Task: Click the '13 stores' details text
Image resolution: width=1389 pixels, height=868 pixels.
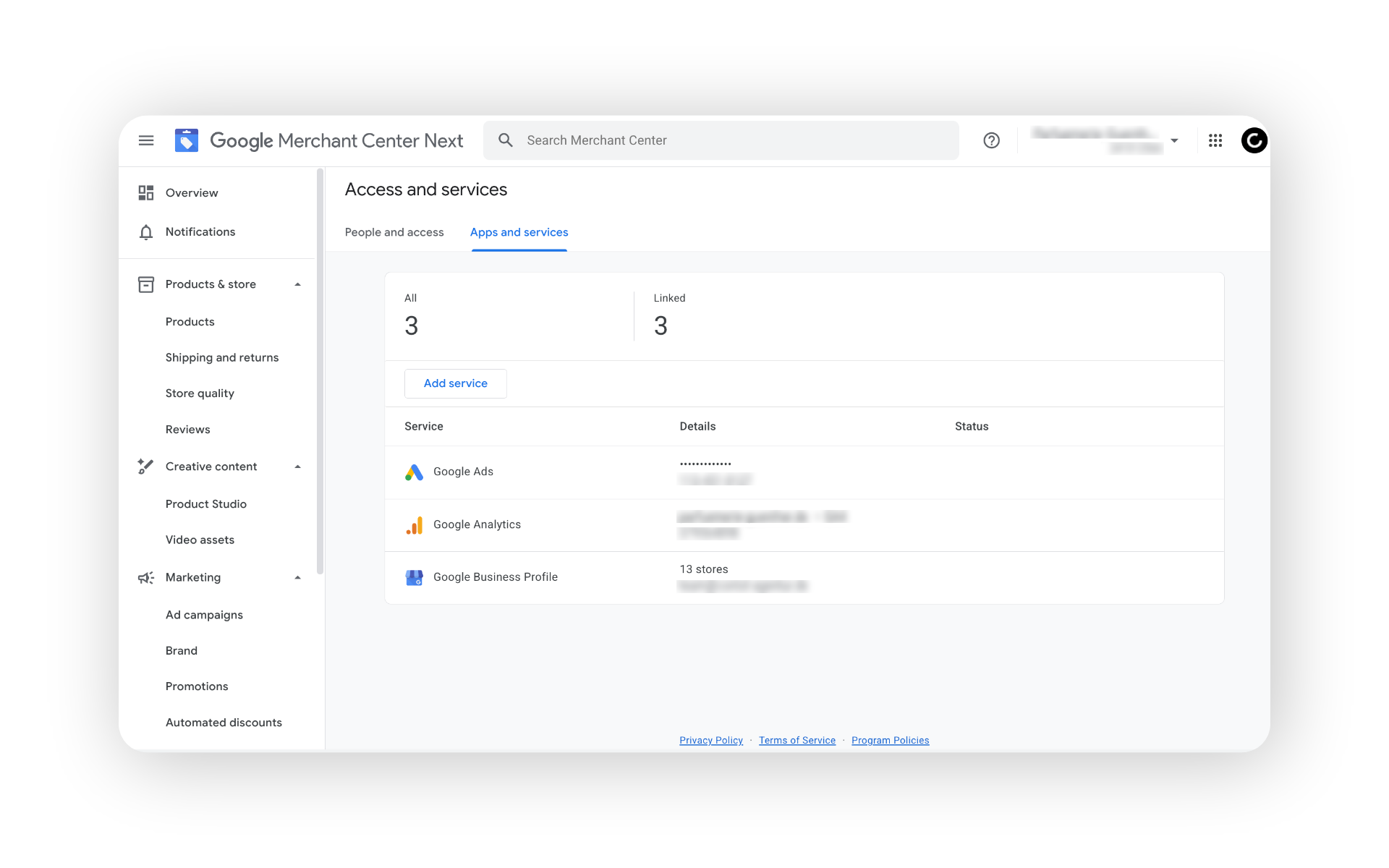Action: point(704,569)
